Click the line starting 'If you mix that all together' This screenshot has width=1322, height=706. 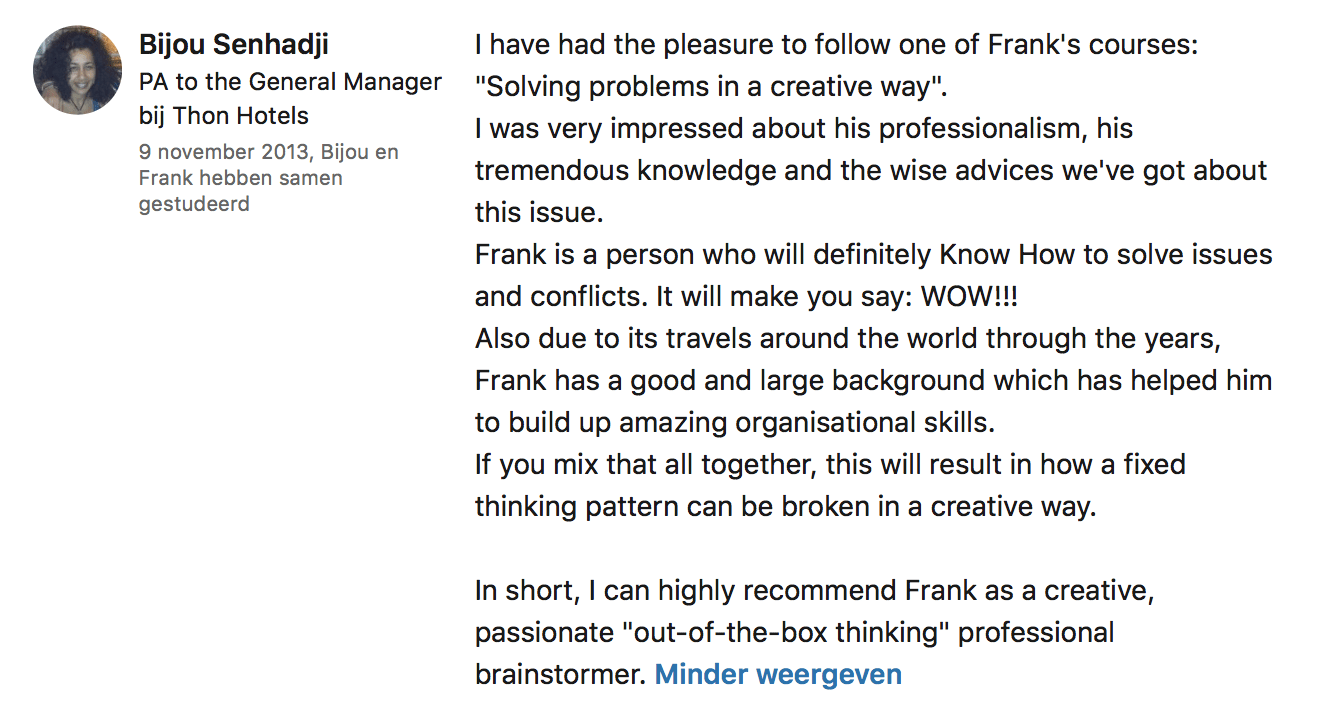tap(830, 465)
